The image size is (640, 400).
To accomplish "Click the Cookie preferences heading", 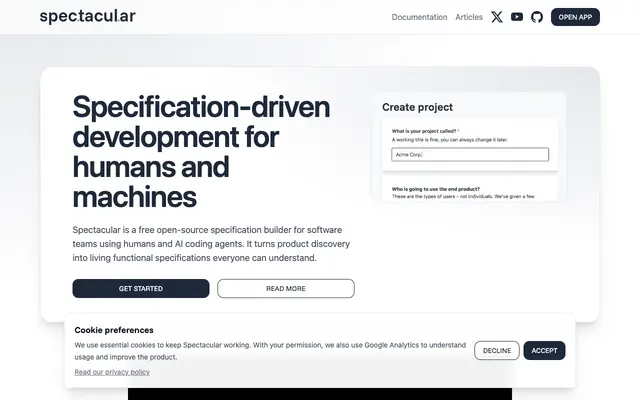I will tap(114, 330).
